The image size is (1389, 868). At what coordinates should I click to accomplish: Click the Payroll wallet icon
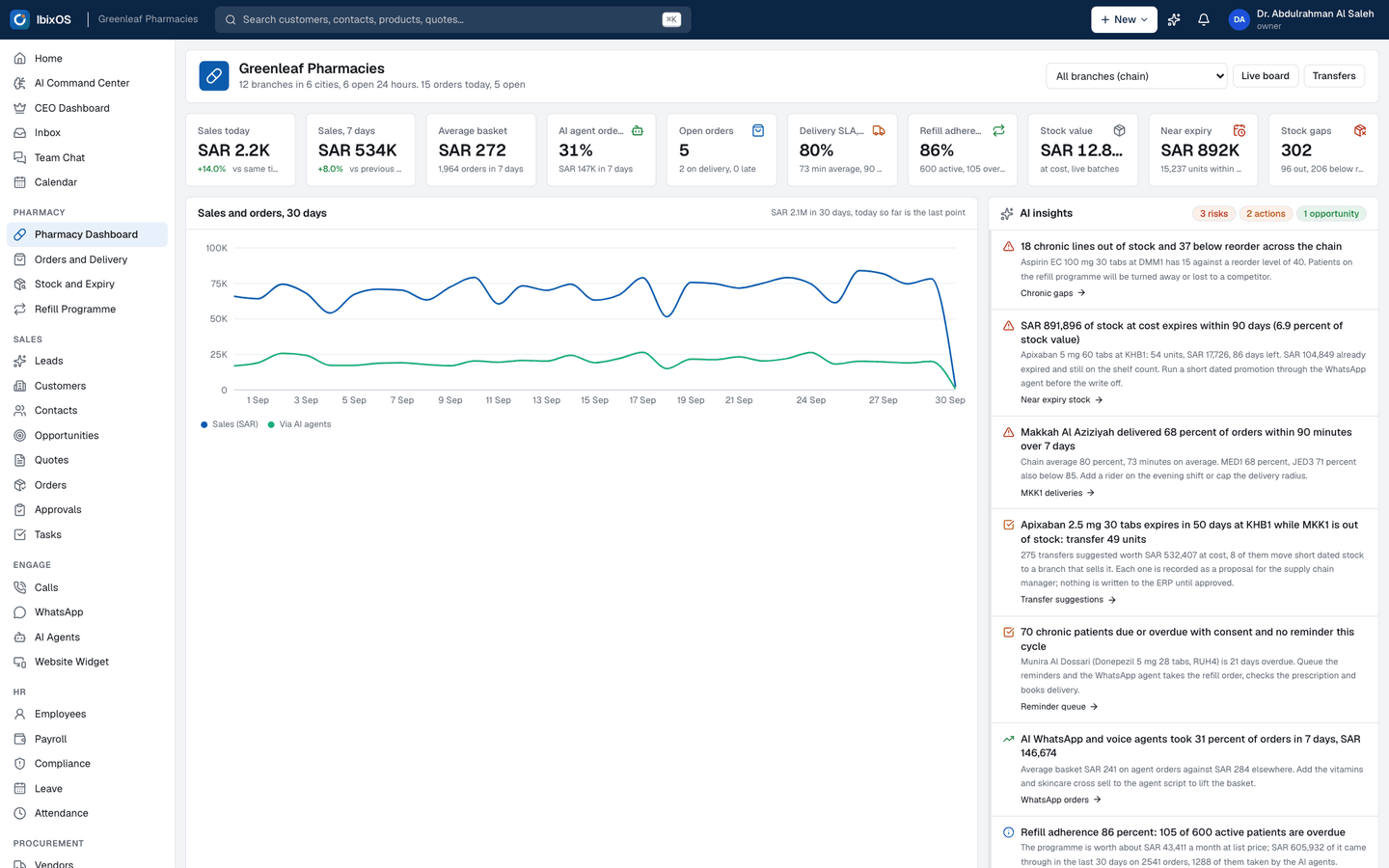pyautogui.click(x=20, y=739)
